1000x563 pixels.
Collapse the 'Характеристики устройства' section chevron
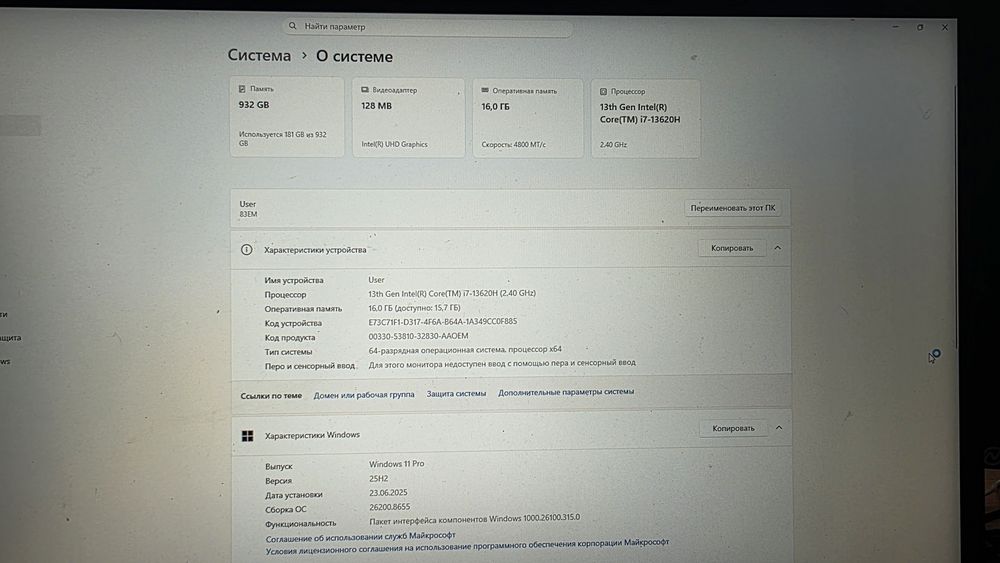coord(777,248)
